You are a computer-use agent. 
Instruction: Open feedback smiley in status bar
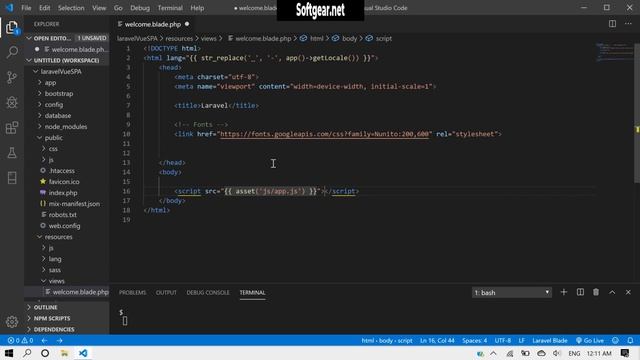[x=615, y=340]
